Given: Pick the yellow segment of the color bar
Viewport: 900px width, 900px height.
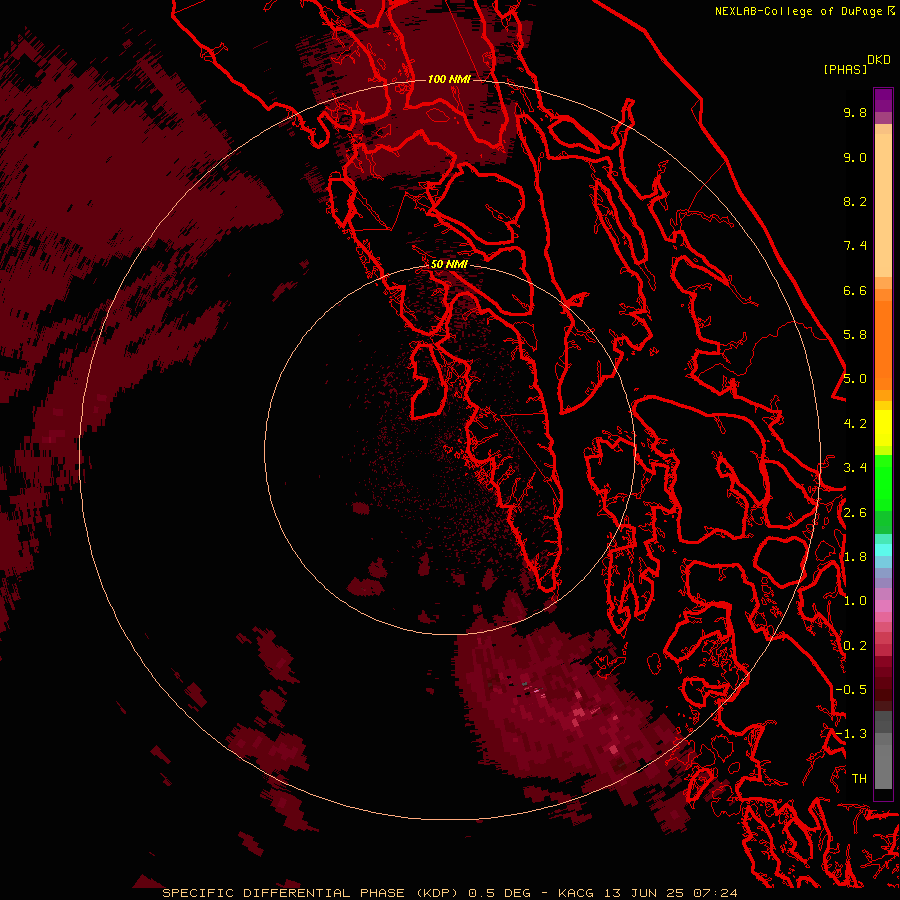Looking at the screenshot, I should [883, 428].
